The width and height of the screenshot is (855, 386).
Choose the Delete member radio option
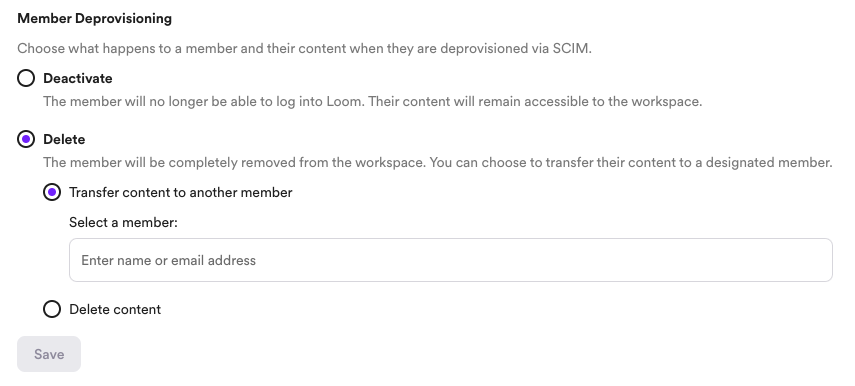coord(26,140)
